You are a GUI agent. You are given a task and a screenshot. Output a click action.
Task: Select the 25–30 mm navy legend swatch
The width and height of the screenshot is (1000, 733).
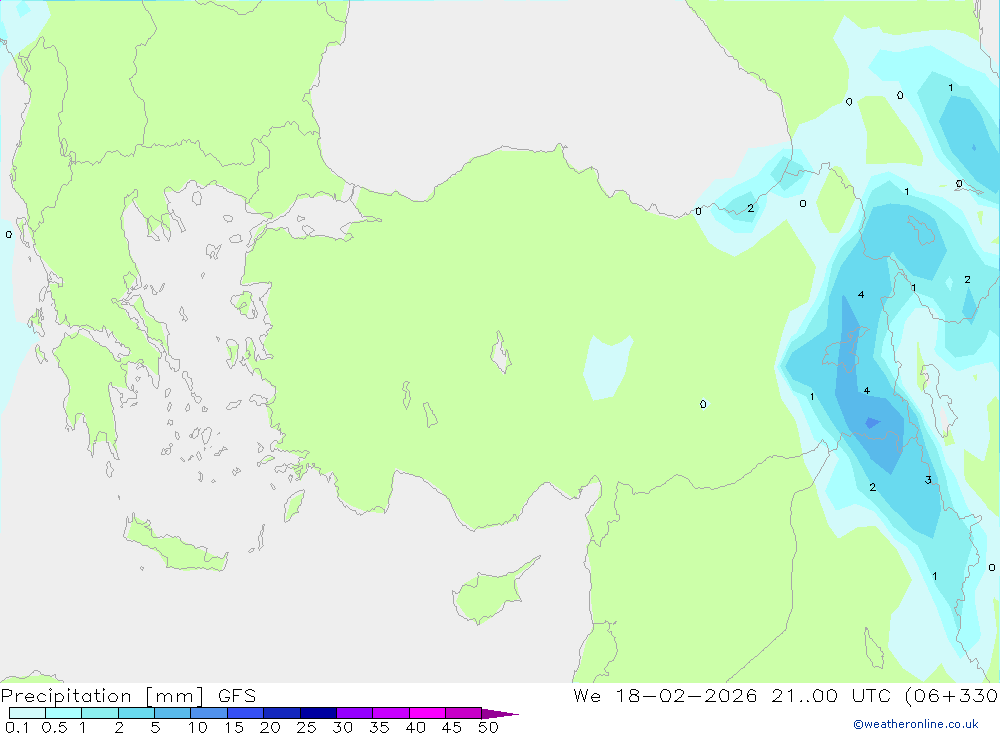click(x=318, y=713)
